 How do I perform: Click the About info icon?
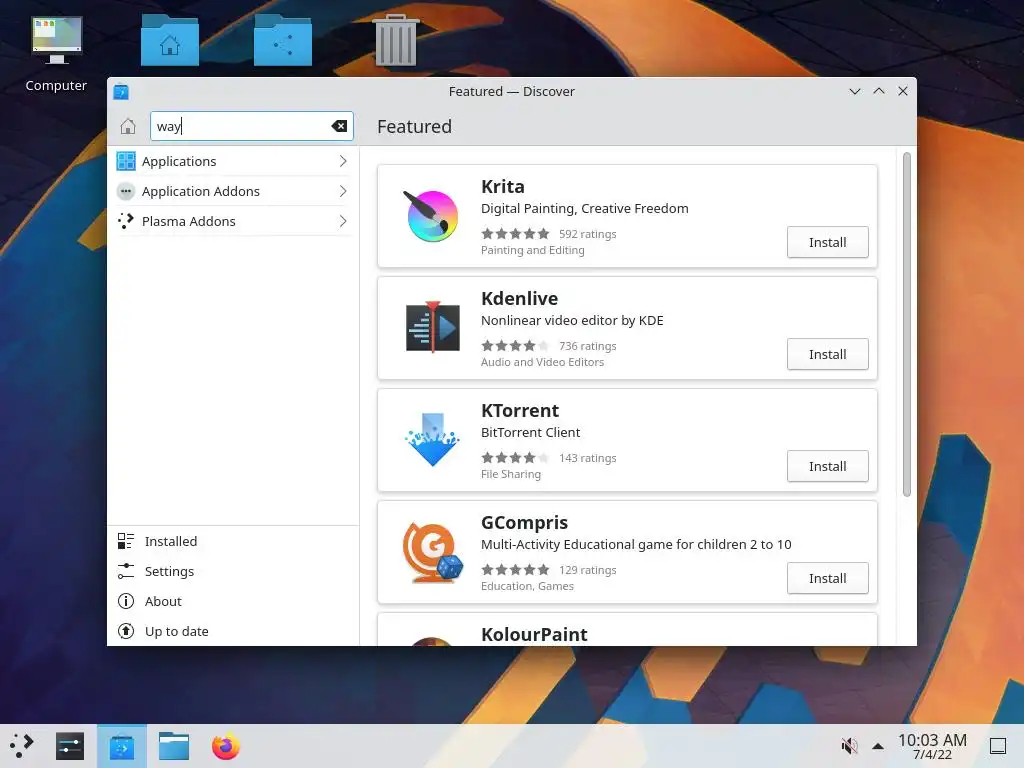coord(125,601)
